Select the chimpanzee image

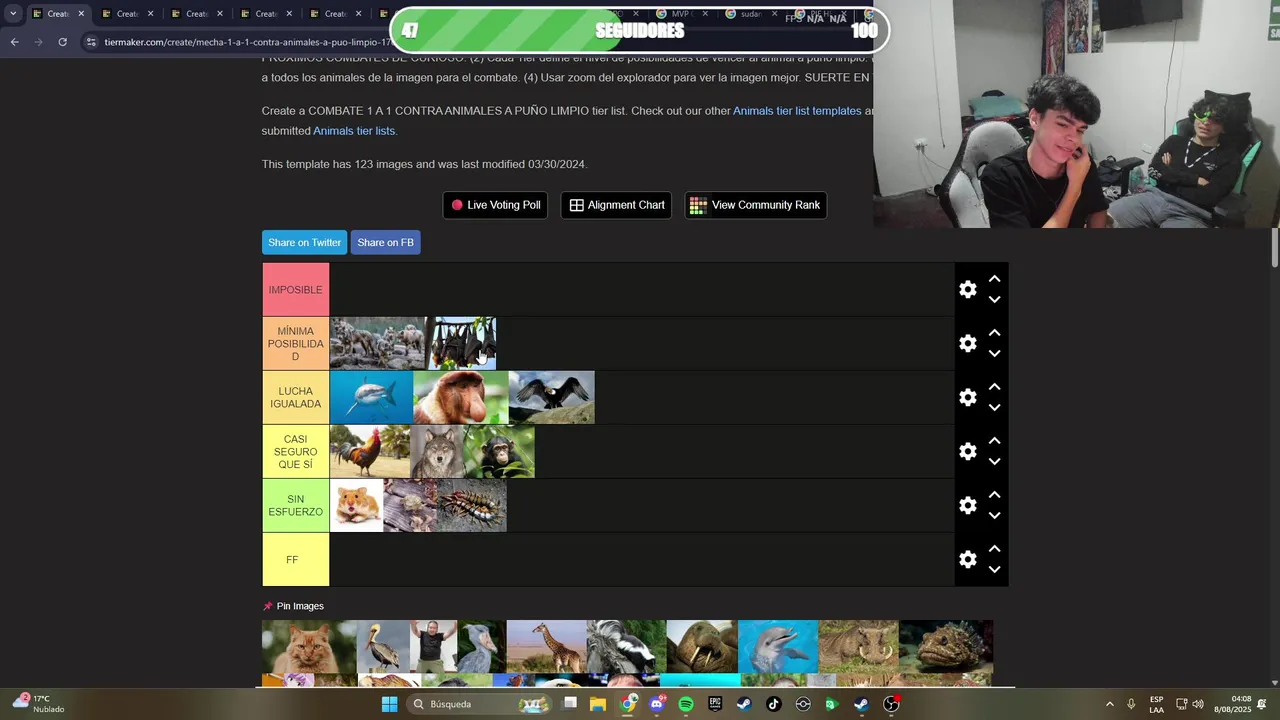click(499, 452)
